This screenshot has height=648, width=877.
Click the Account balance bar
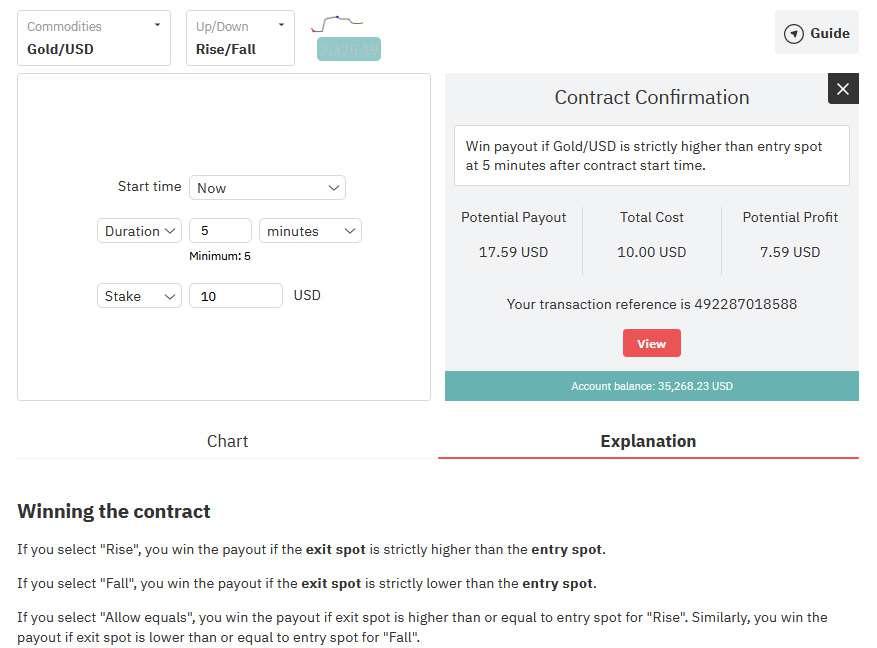[651, 386]
